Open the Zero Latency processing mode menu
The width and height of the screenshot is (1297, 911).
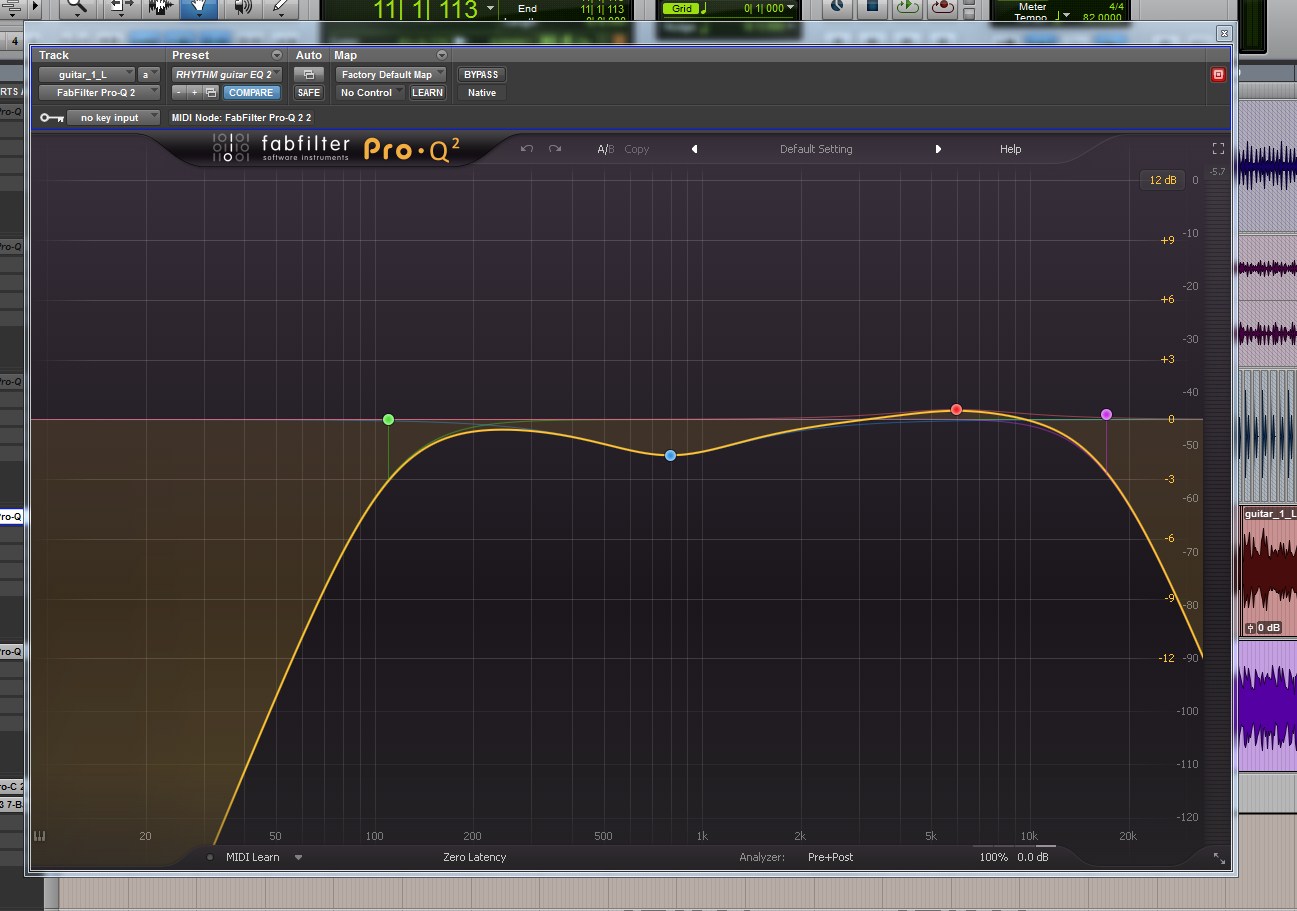475,857
